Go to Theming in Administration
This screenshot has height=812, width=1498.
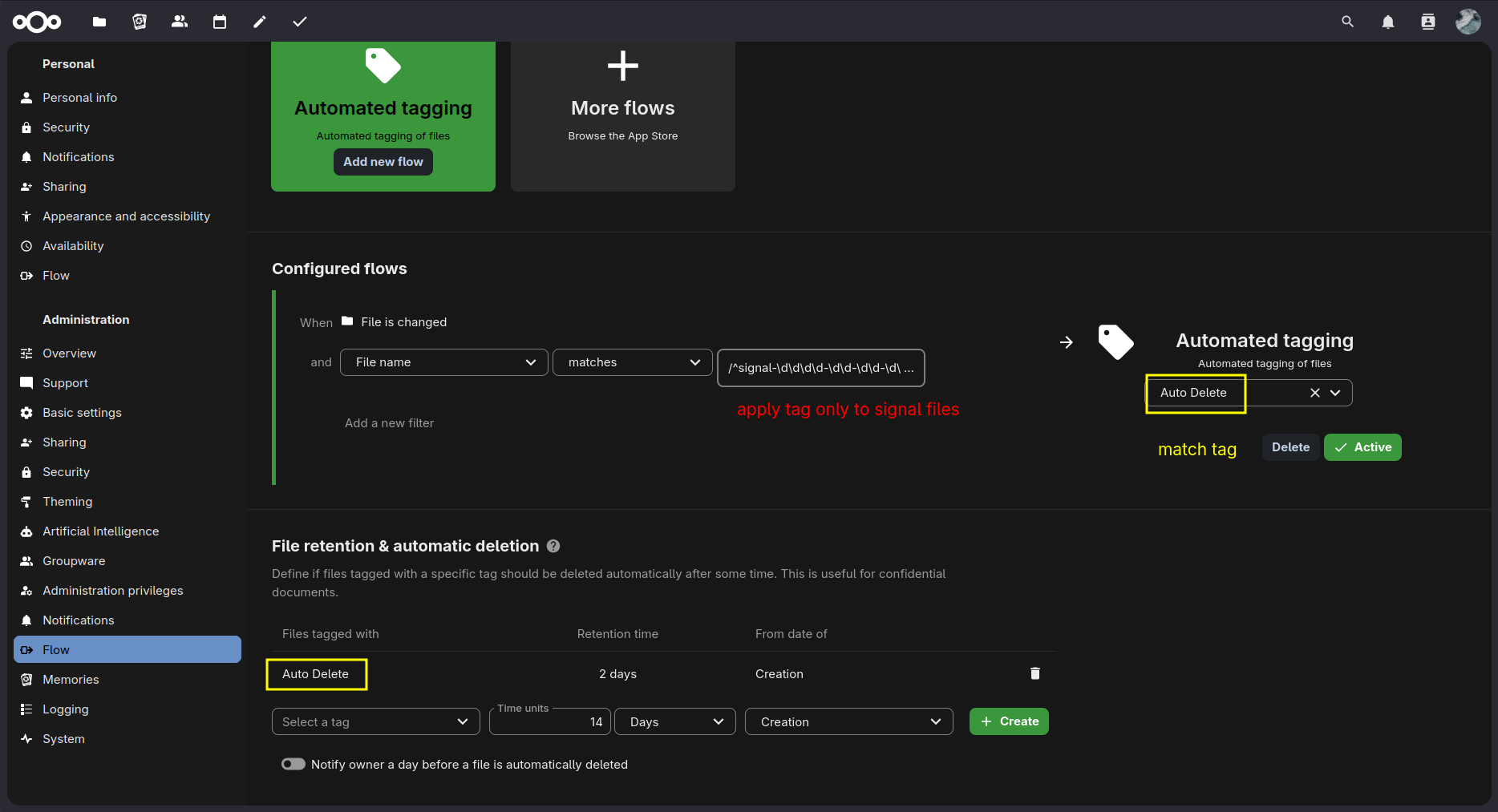click(x=67, y=502)
